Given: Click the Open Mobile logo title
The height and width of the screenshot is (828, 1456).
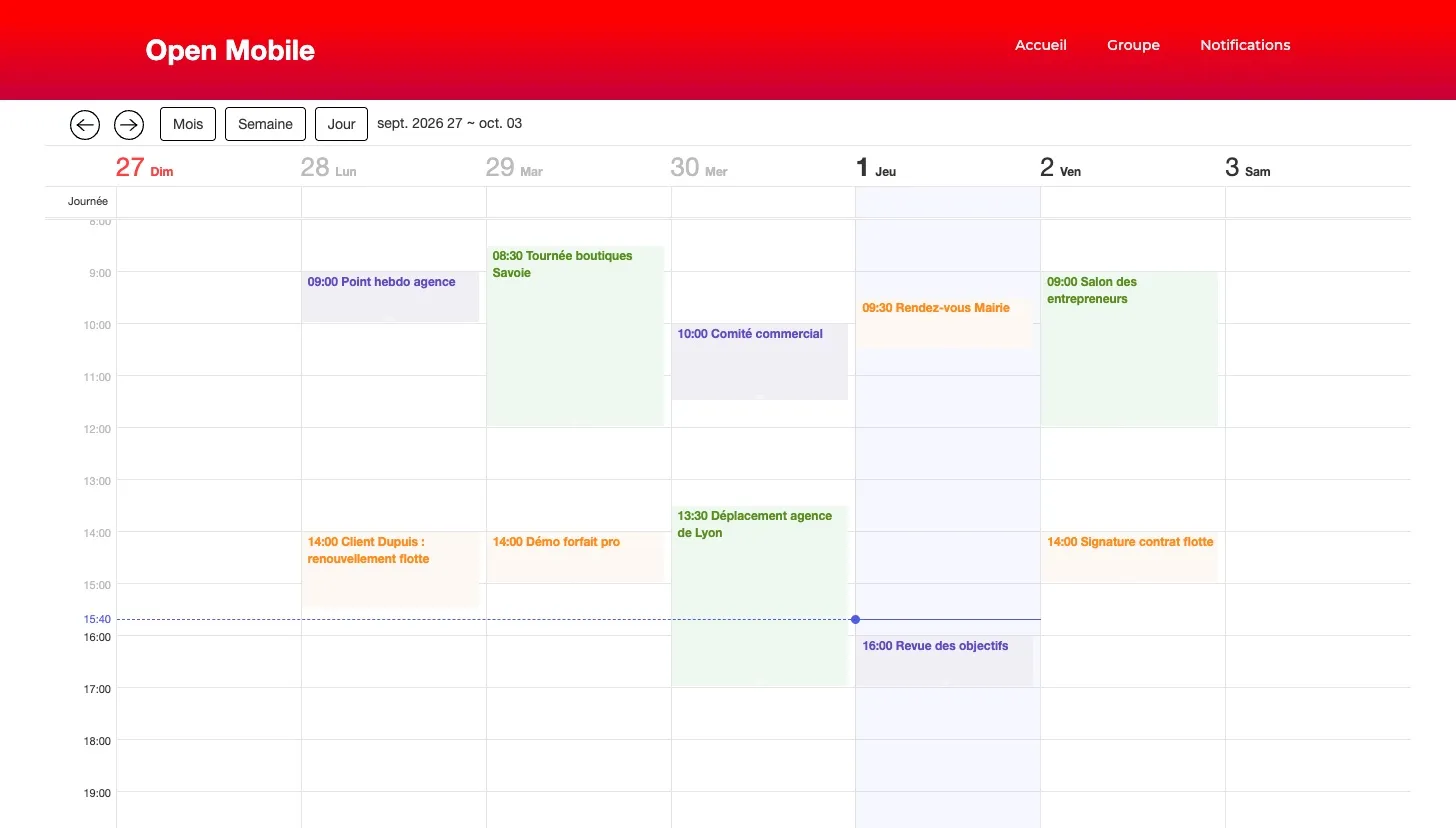Looking at the screenshot, I should coord(230,50).
